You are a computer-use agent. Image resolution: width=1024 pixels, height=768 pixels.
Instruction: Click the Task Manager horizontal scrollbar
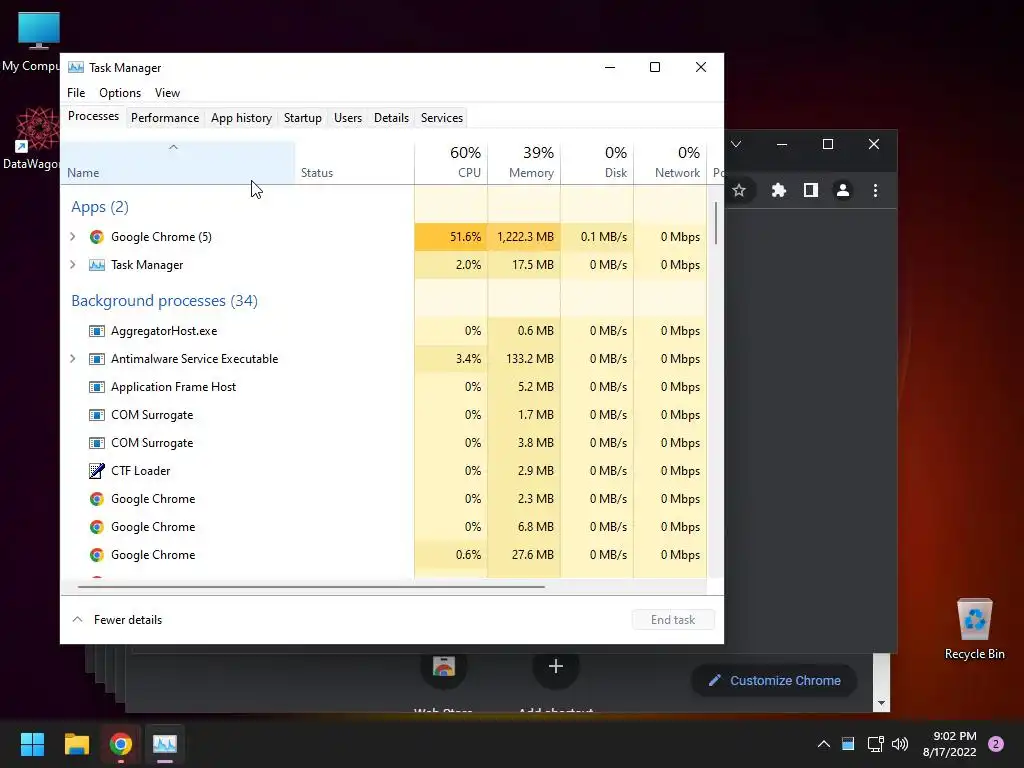(x=311, y=586)
